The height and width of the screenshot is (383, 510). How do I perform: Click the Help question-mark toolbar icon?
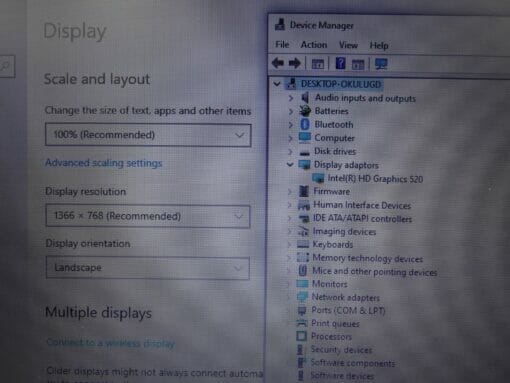coord(340,63)
